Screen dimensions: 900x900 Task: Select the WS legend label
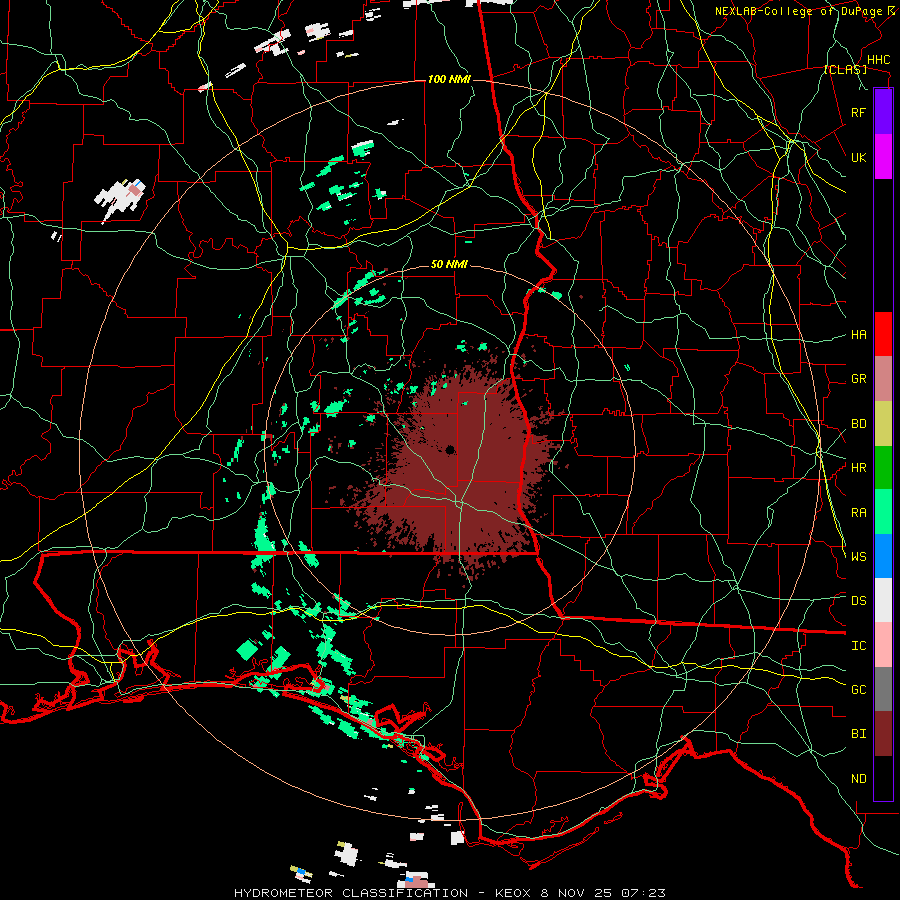pyautogui.click(x=858, y=557)
